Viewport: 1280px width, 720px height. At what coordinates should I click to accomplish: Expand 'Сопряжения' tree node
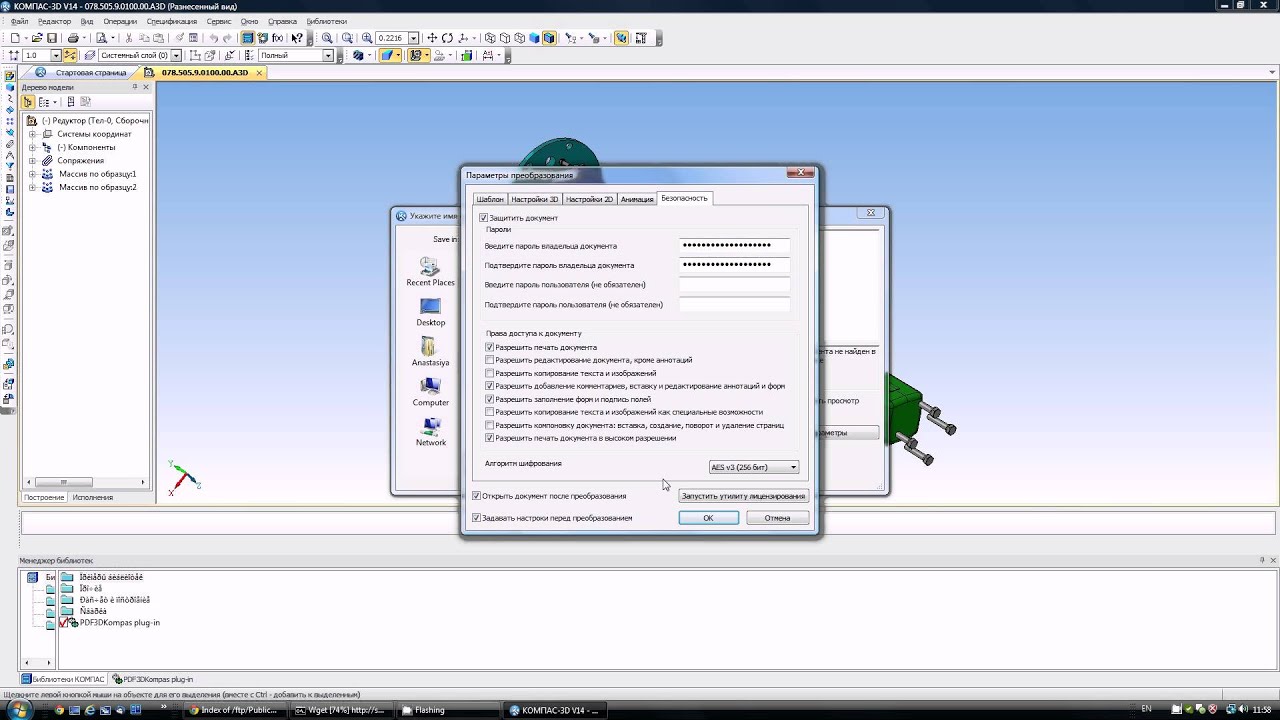(32, 160)
